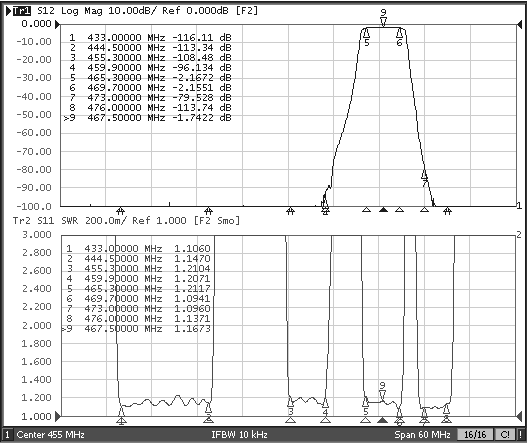Click SWR marker row 473.00000 MHz 1.0960
527x443 pixels.
(138, 308)
